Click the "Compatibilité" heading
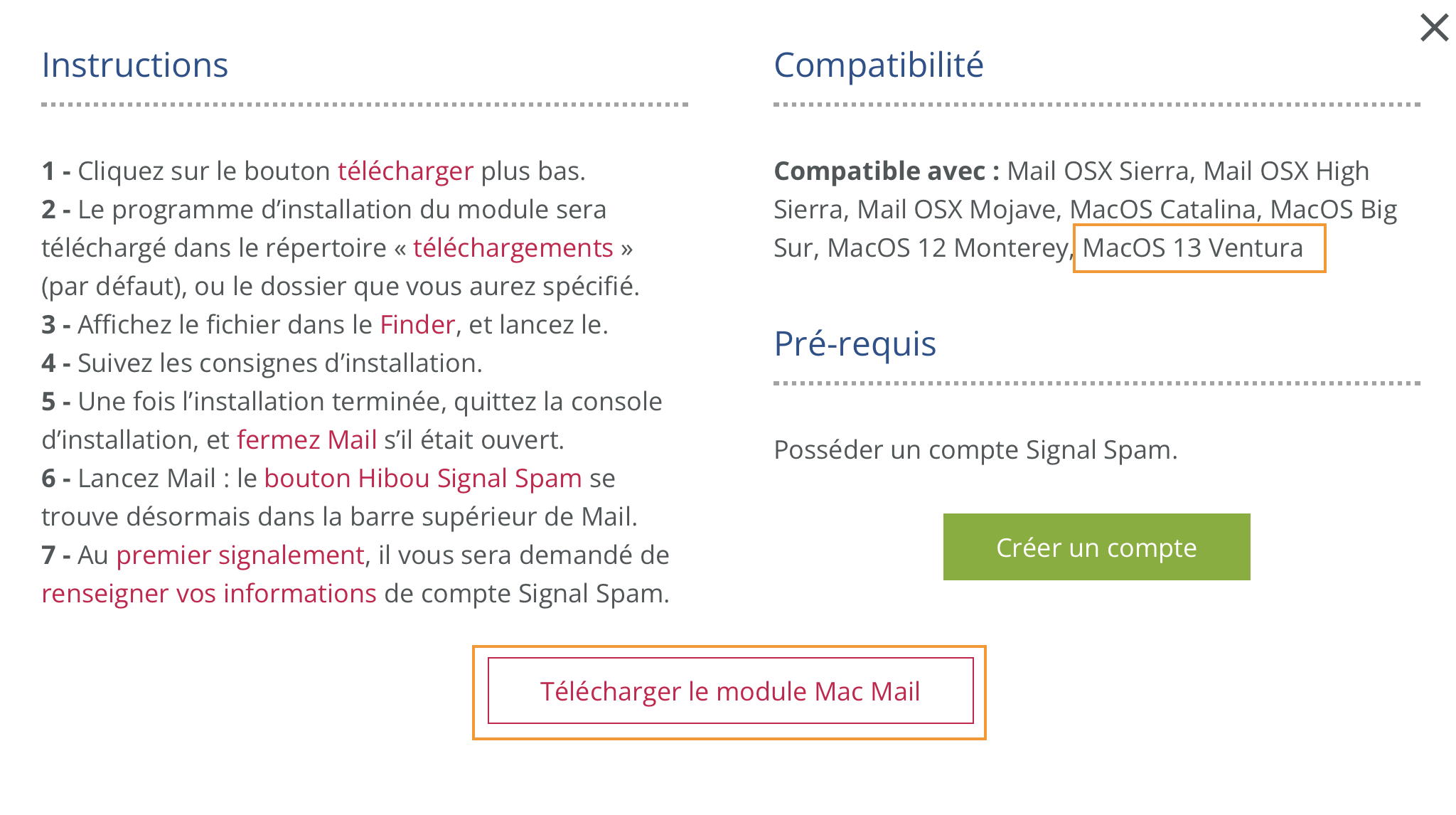The width and height of the screenshot is (1456, 815). click(878, 65)
